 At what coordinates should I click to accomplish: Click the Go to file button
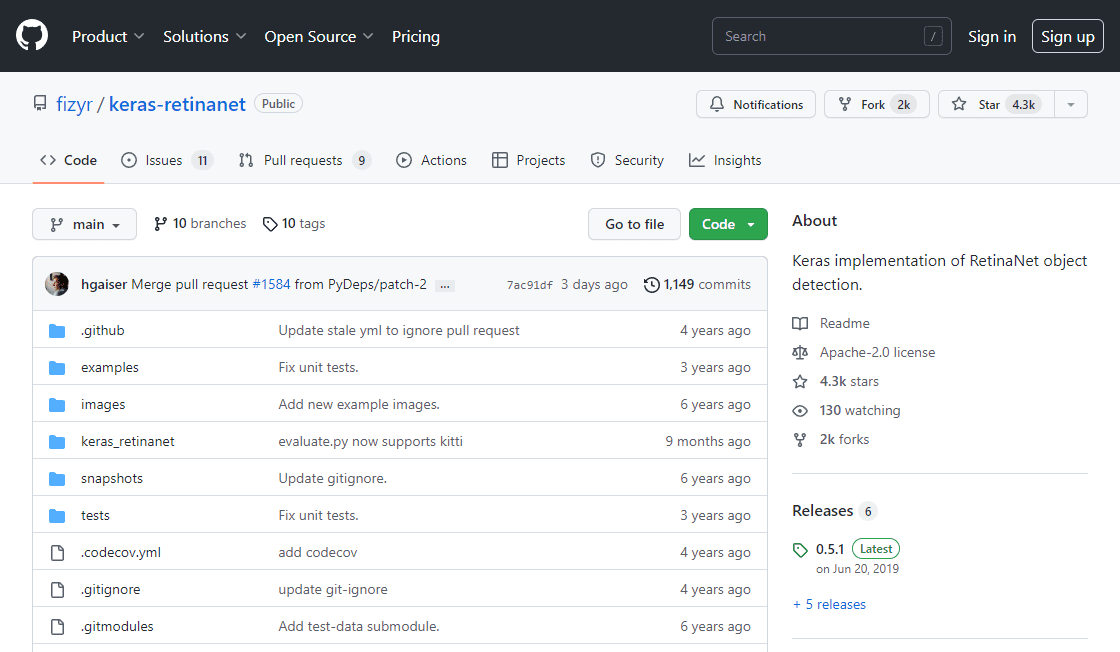(x=634, y=224)
